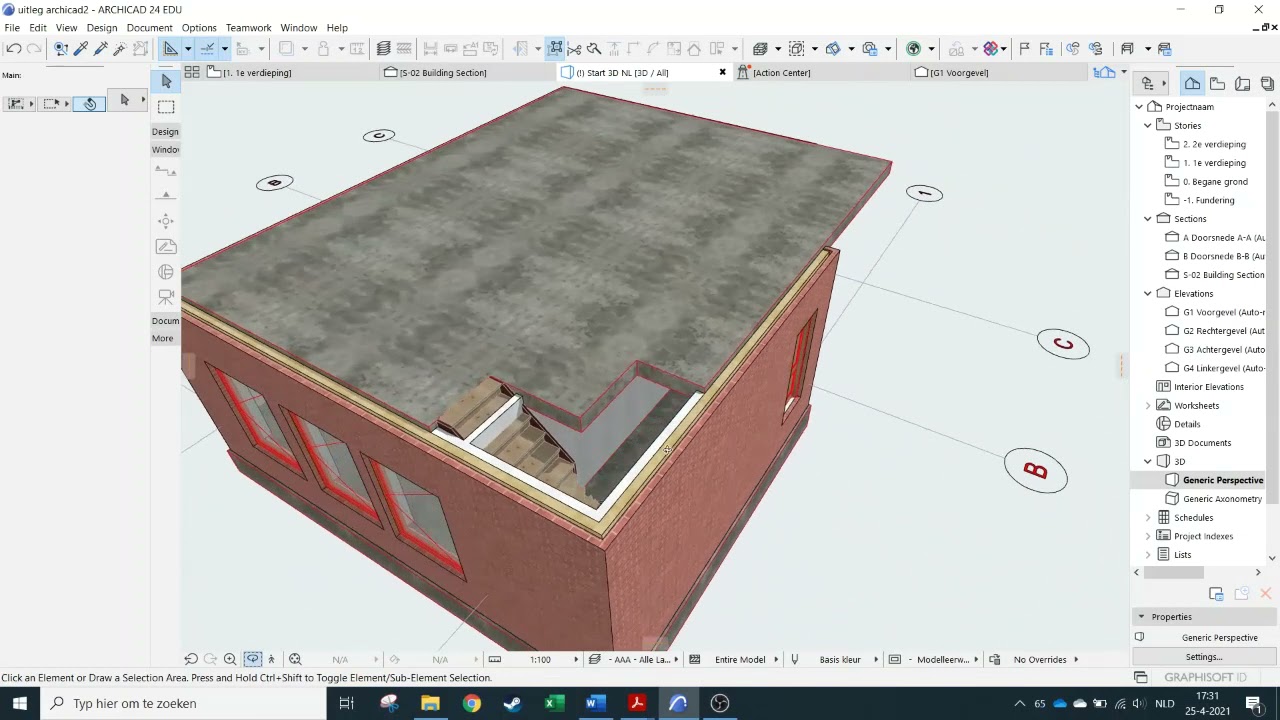Image resolution: width=1280 pixels, height=720 pixels.
Task: Click the Navigator horizontal scrollbar
Action: 1173,572
